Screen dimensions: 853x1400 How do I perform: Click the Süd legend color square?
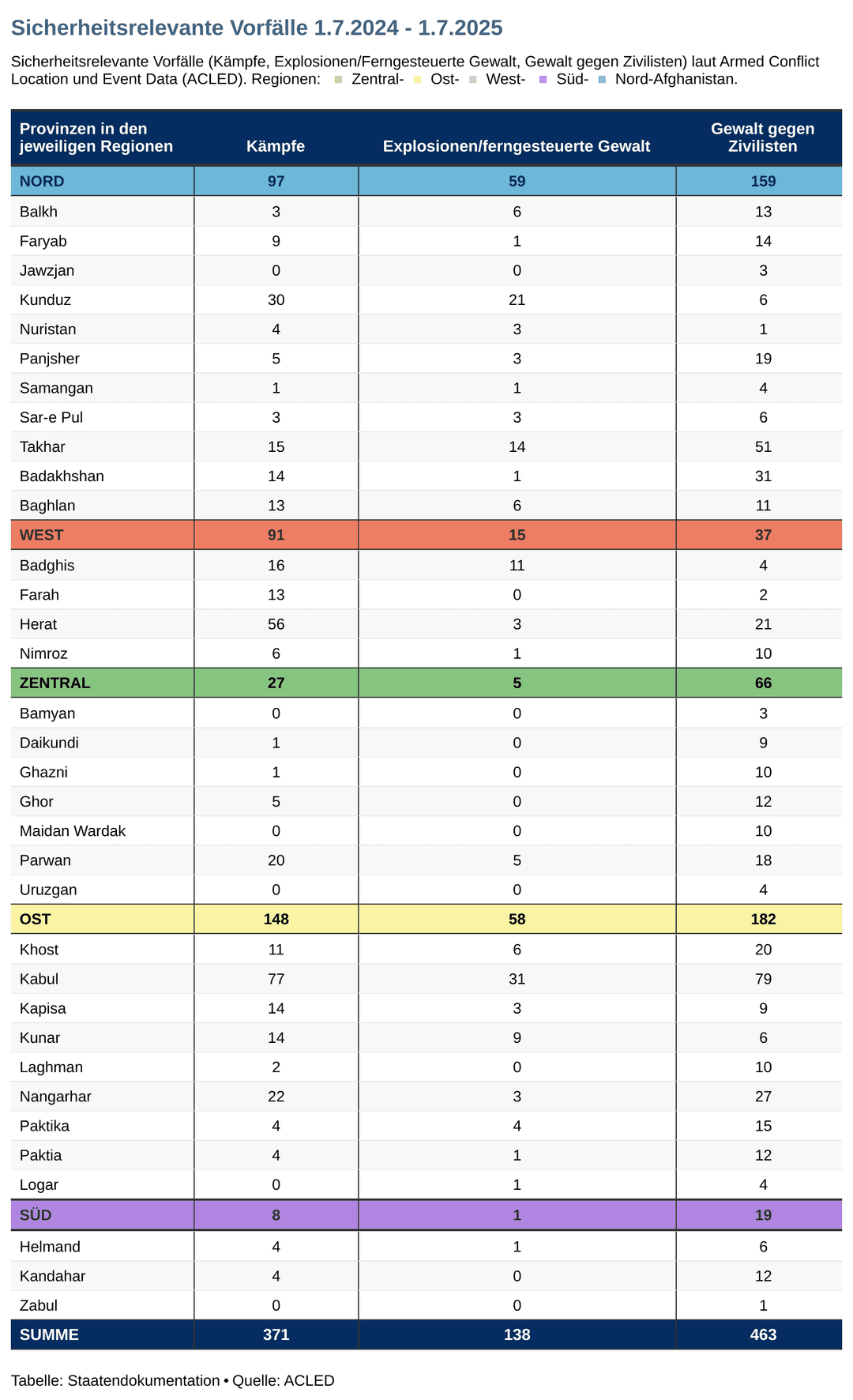[543, 79]
